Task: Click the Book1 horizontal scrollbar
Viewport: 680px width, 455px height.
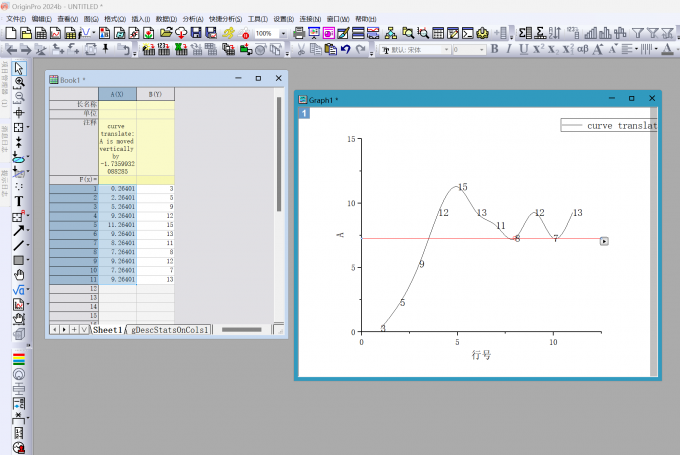Action: tap(242, 330)
